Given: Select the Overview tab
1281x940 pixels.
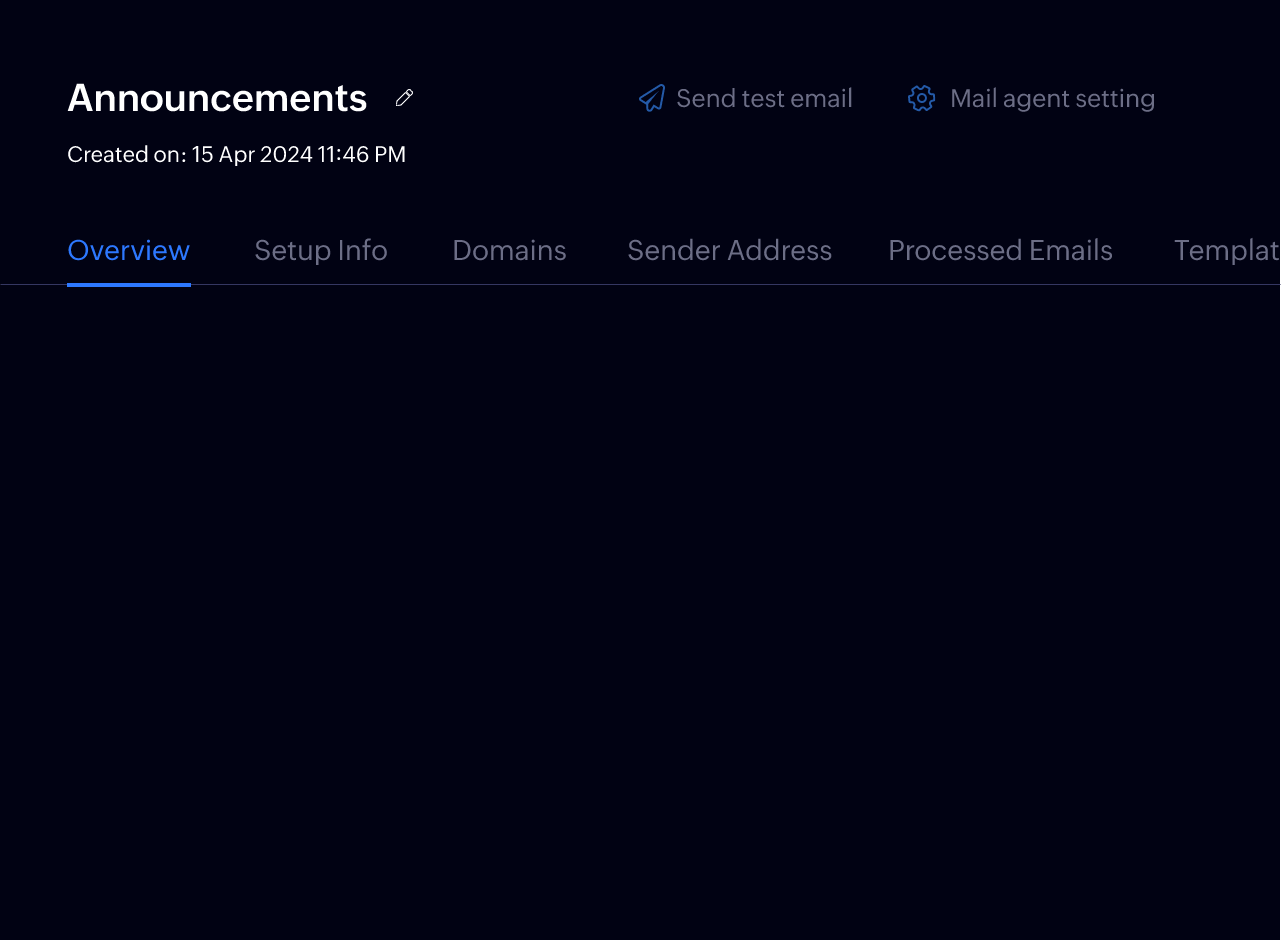Looking at the screenshot, I should tap(128, 250).
